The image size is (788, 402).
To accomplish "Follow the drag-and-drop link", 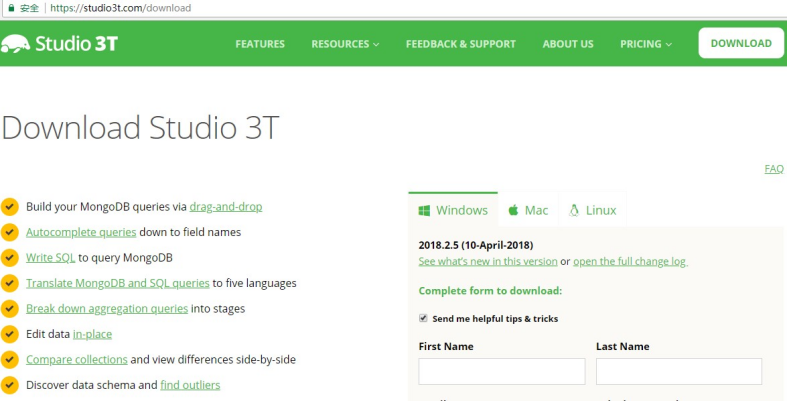I will 226,207.
